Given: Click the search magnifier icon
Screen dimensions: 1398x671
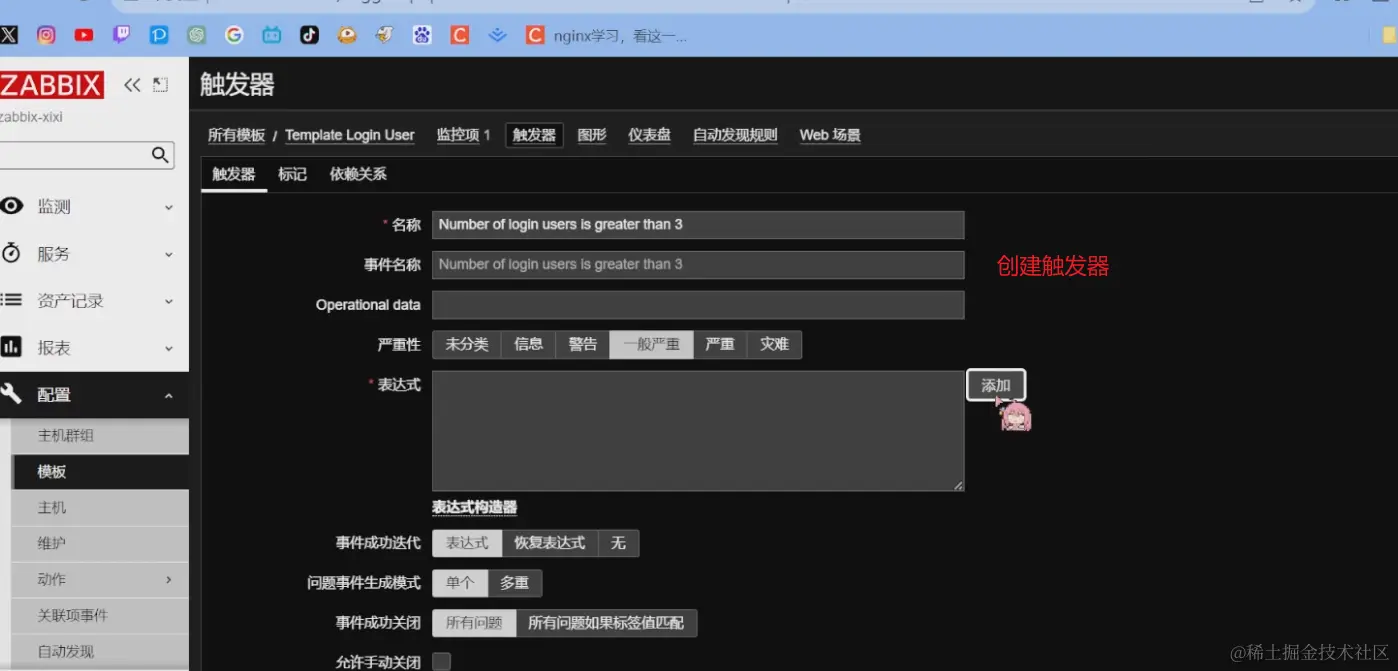Looking at the screenshot, I should point(160,155).
